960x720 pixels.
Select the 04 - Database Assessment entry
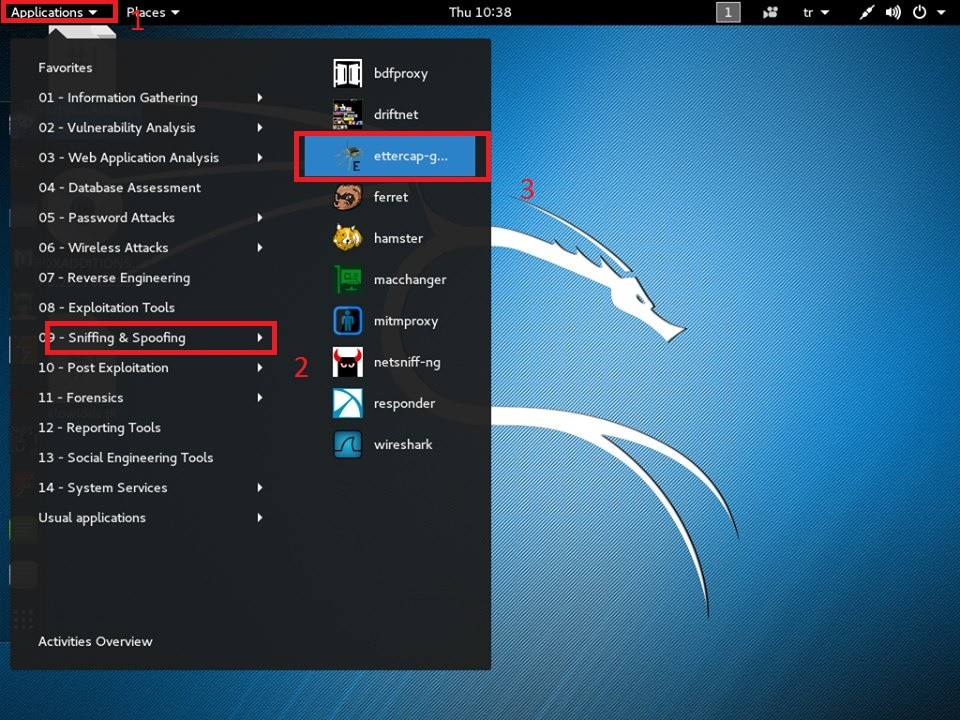[x=151, y=187]
